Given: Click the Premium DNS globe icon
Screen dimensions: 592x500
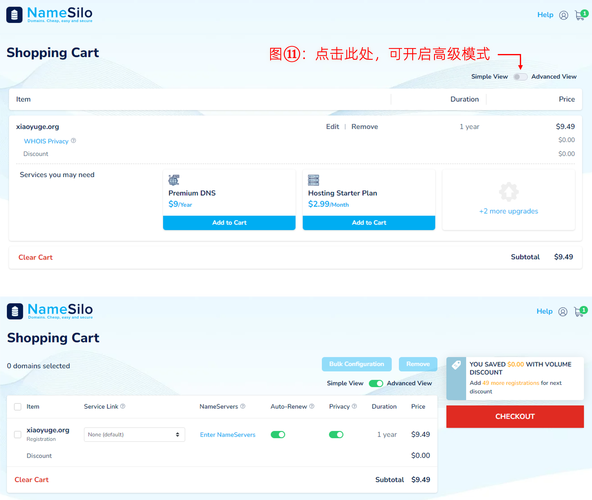Looking at the screenshot, I should click(174, 180).
